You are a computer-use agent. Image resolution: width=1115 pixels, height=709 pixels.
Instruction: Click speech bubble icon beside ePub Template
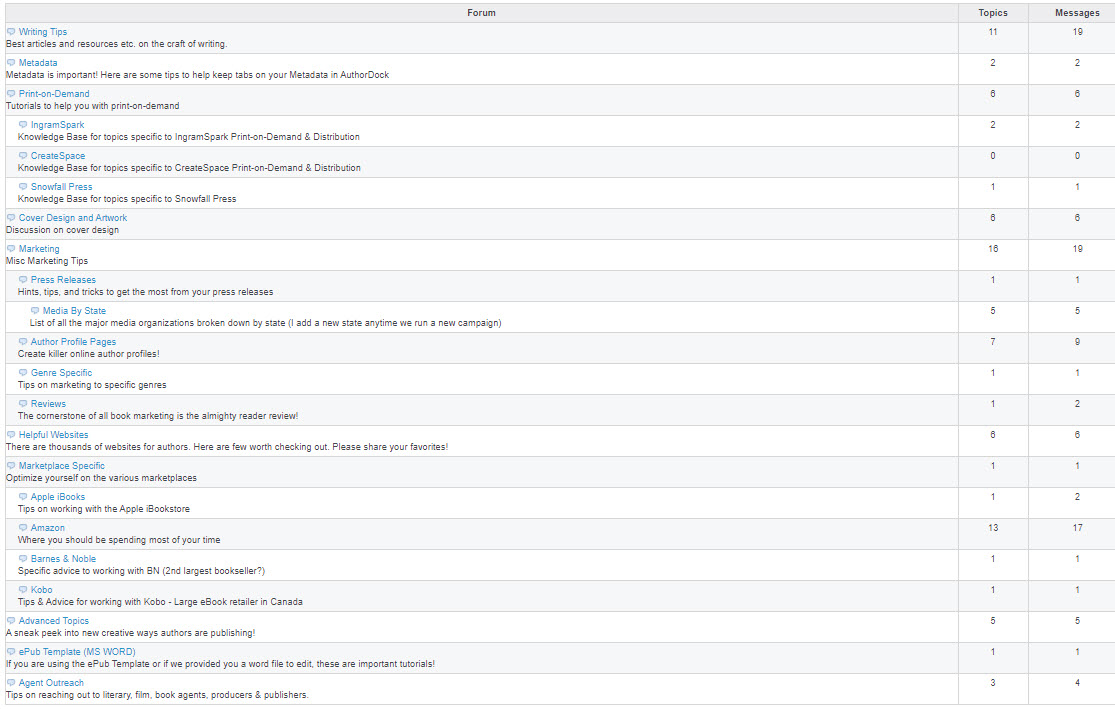click(x=11, y=652)
